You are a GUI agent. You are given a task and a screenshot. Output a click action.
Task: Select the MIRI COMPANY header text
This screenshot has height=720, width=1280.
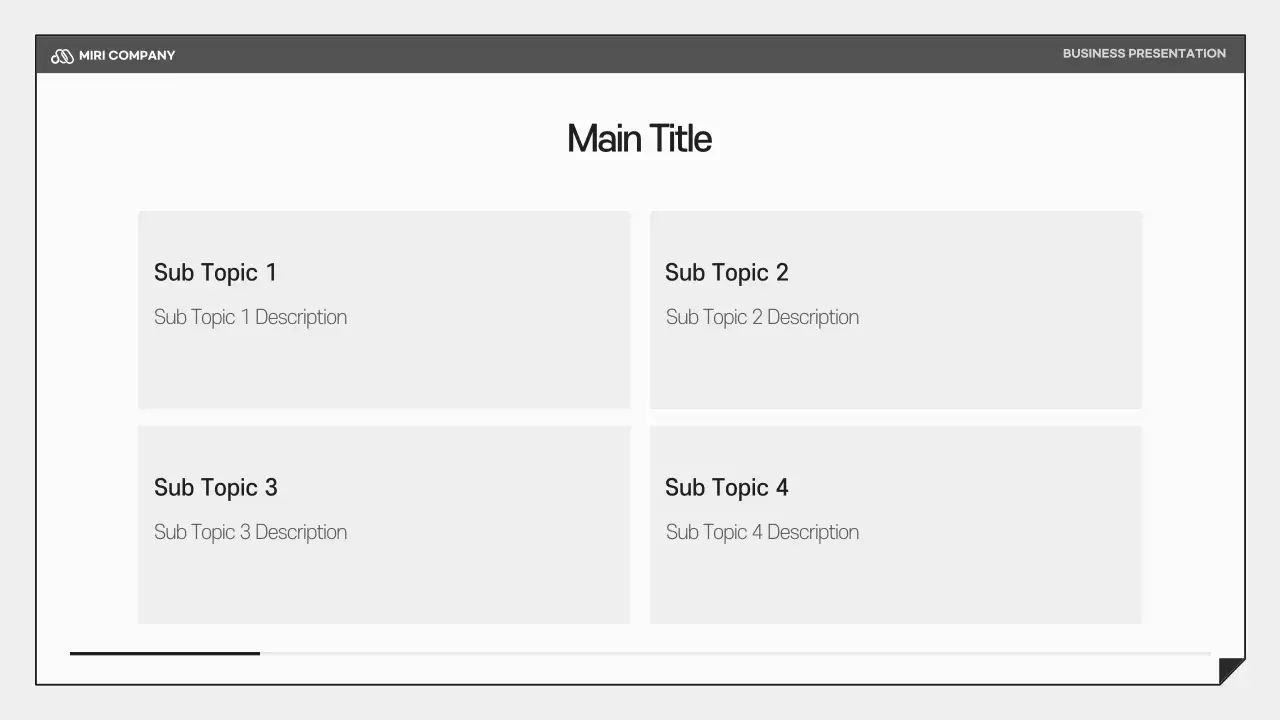pyautogui.click(x=127, y=56)
